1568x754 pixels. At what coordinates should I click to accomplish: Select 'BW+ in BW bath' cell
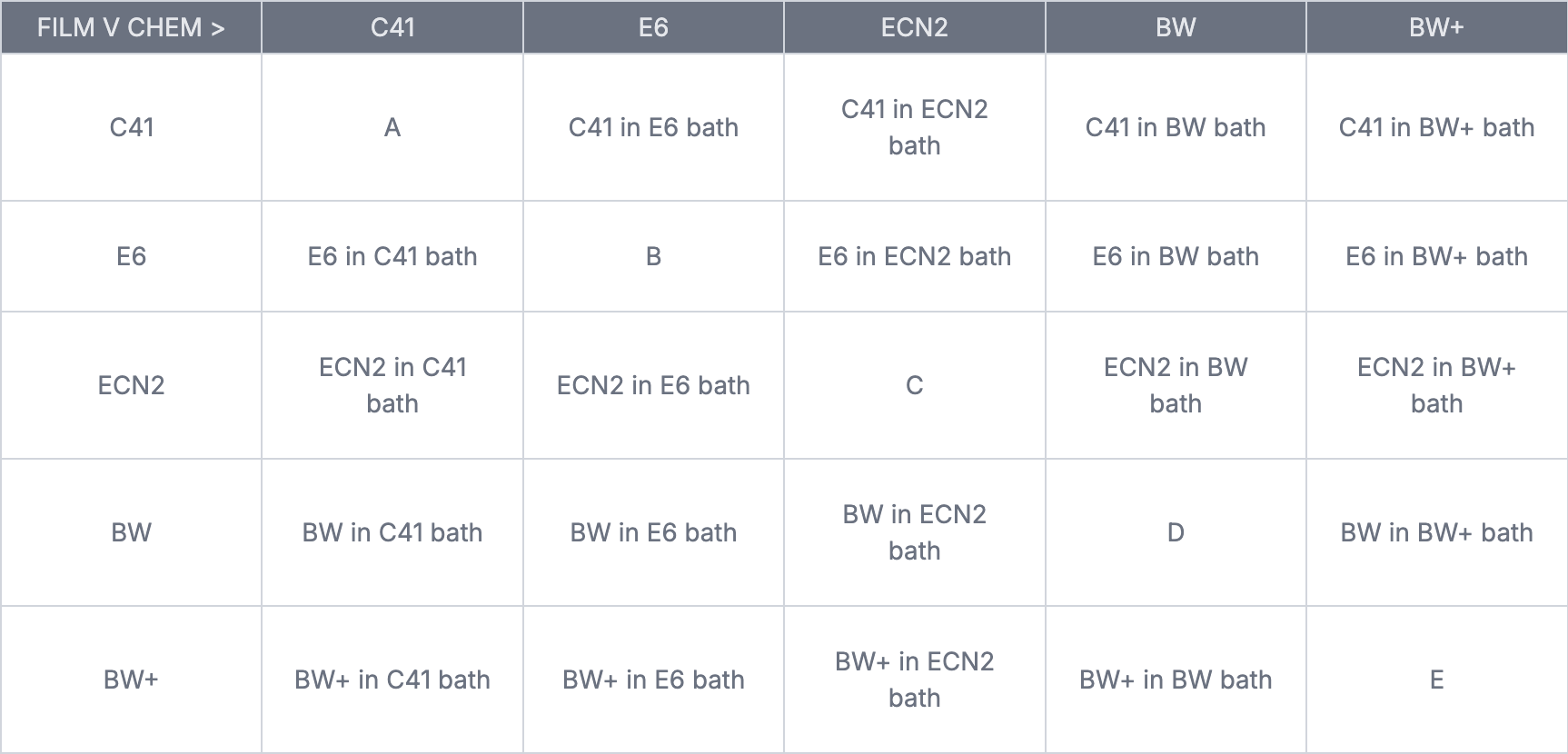[x=1176, y=680]
